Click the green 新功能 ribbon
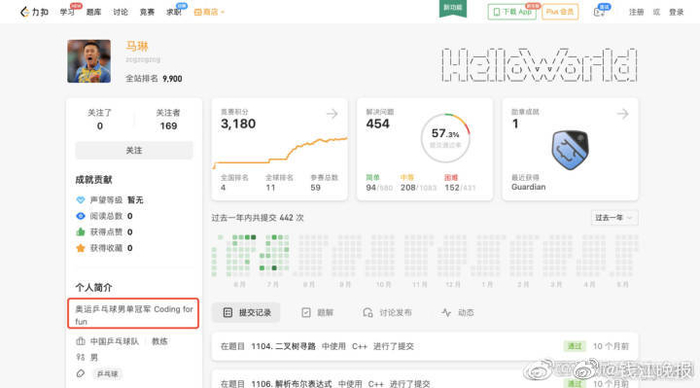This screenshot has width=700, height=388. tap(453, 8)
